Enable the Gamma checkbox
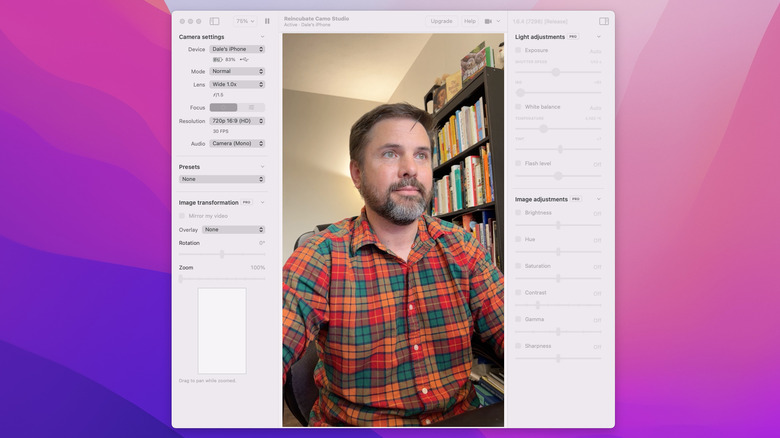780x438 pixels. coord(518,319)
